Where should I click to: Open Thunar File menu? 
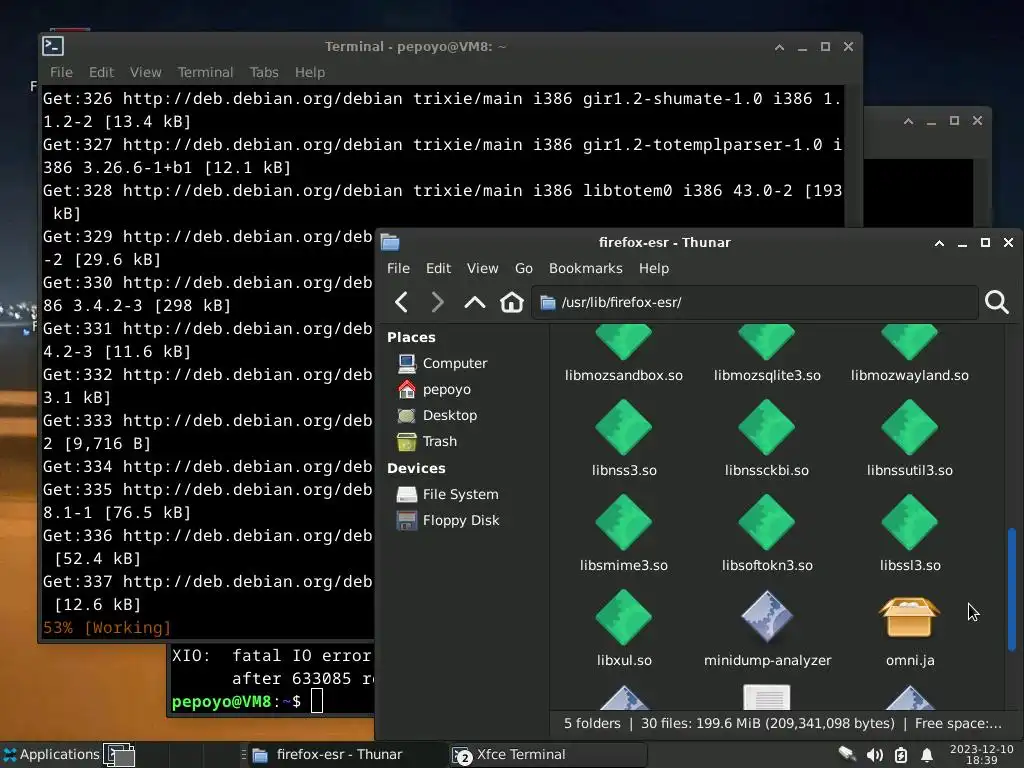point(398,268)
